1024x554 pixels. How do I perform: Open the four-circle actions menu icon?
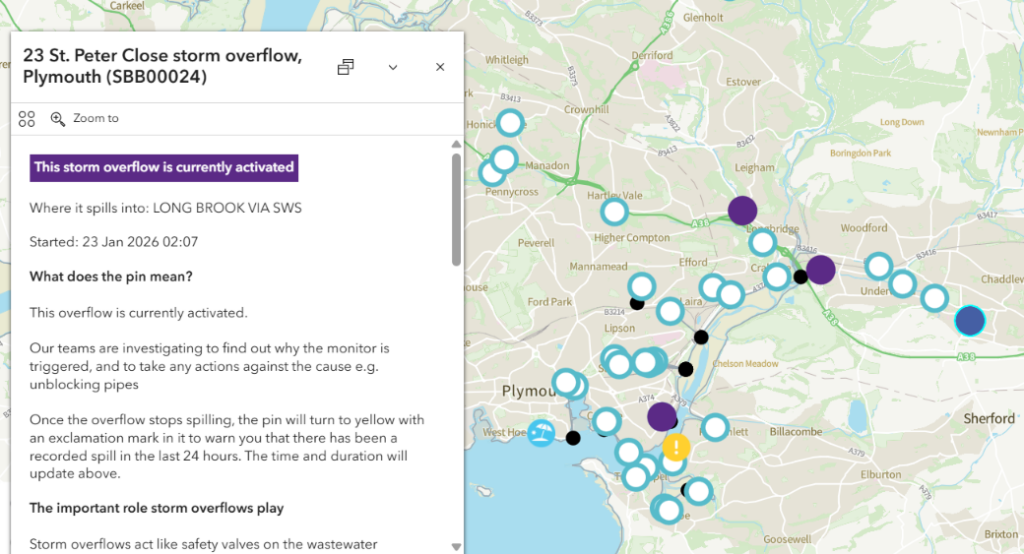(27, 119)
